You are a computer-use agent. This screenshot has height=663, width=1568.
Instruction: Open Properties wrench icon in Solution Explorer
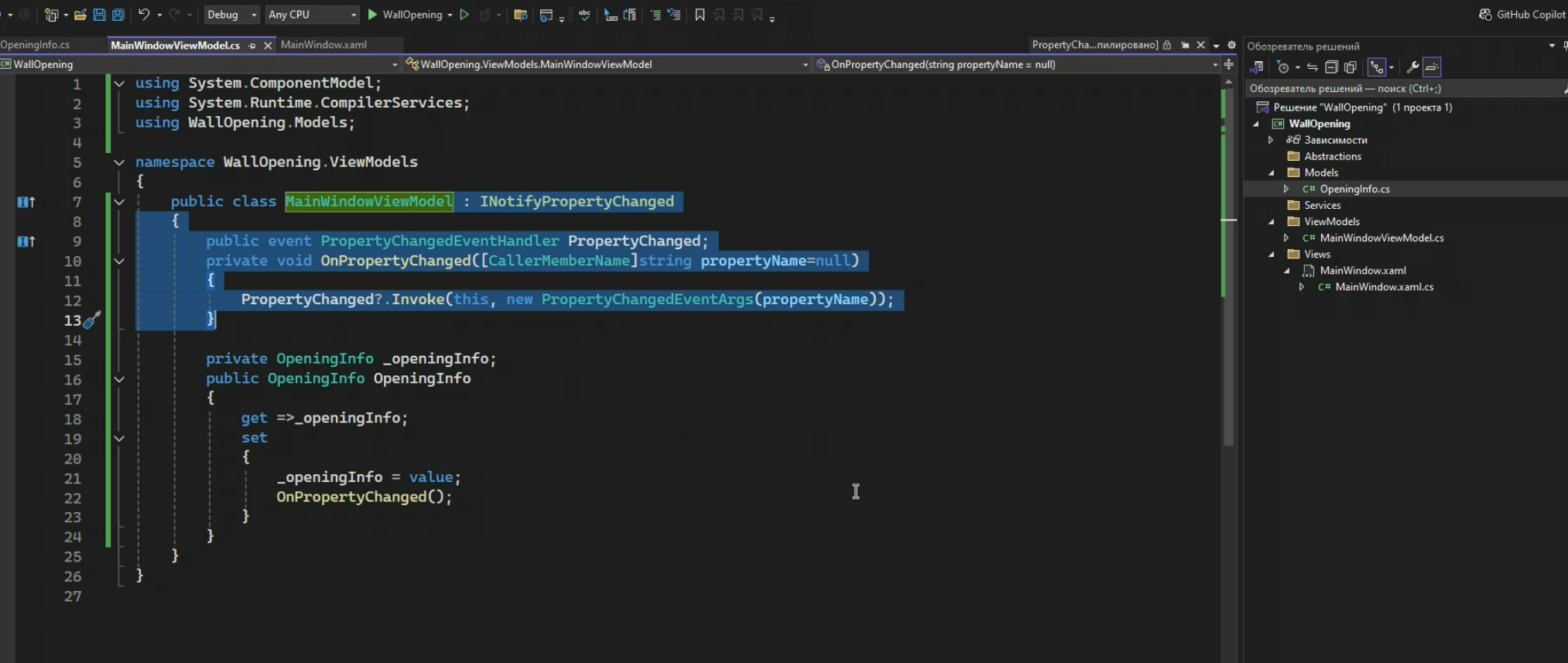point(1412,67)
